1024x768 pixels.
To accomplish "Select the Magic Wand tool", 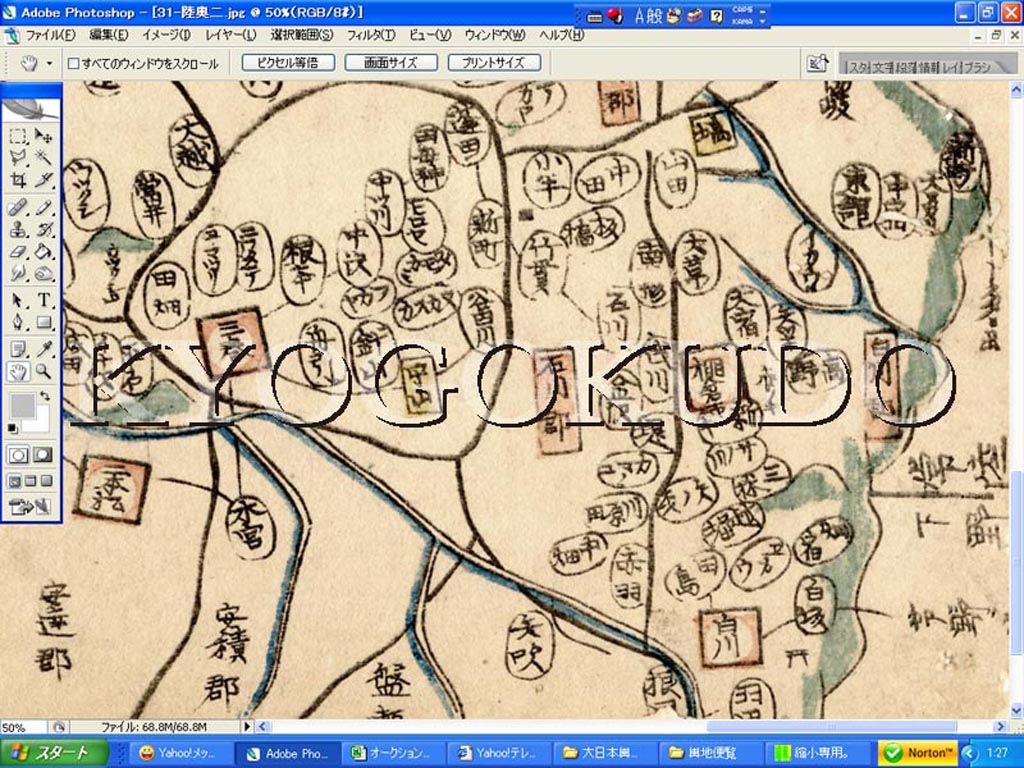I will pos(43,157).
